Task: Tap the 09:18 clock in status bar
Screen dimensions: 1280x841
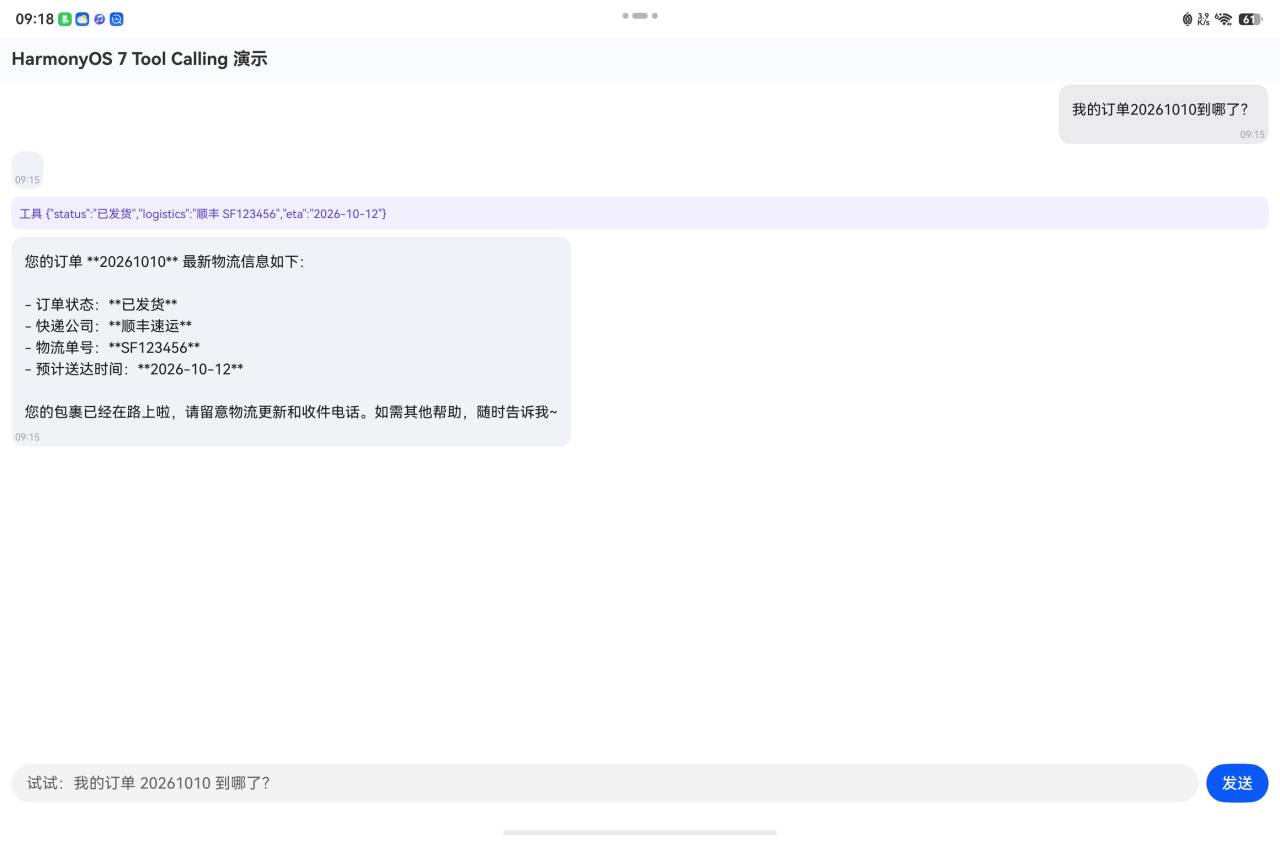Action: 34,19
